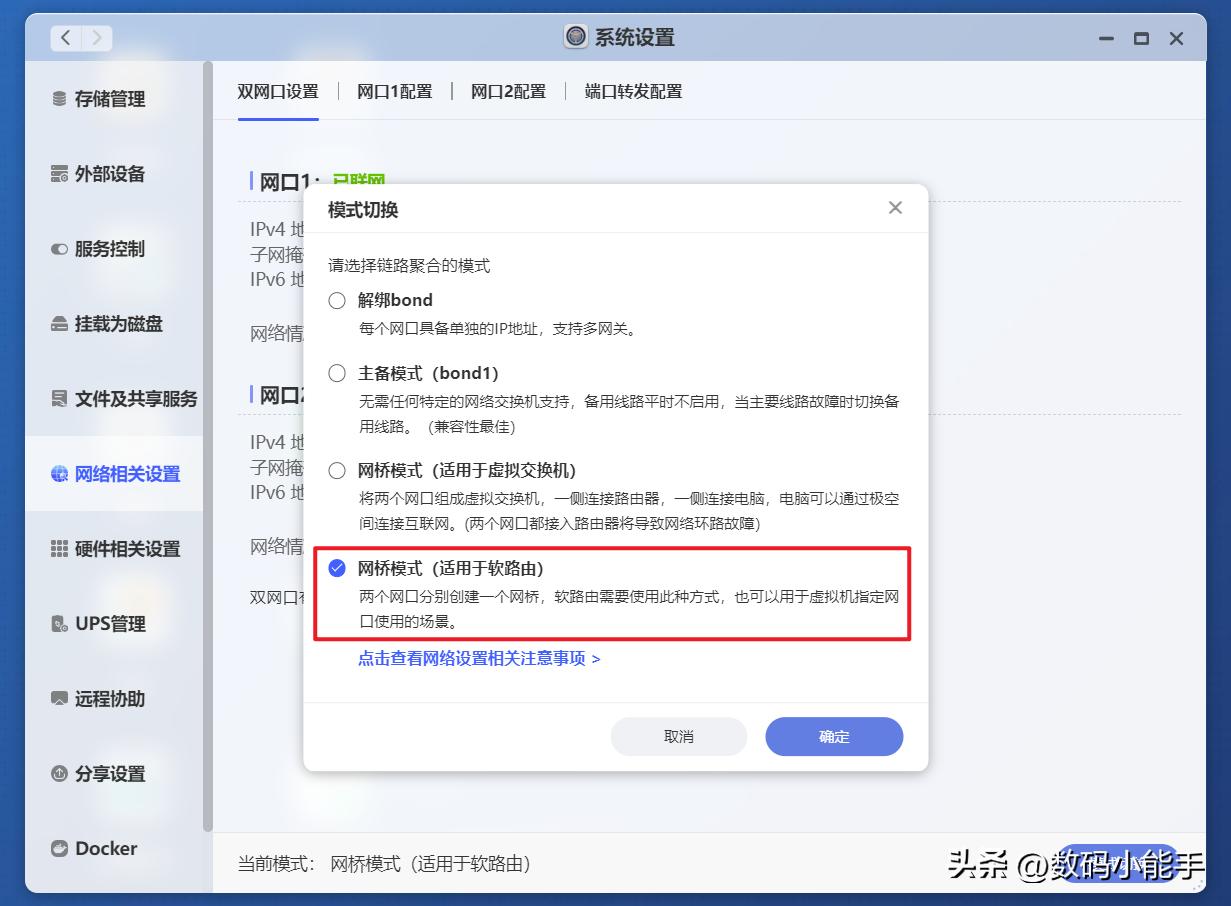Click the UPS管理 icon
Image resolution: width=1231 pixels, height=906 pixels.
(x=59, y=624)
